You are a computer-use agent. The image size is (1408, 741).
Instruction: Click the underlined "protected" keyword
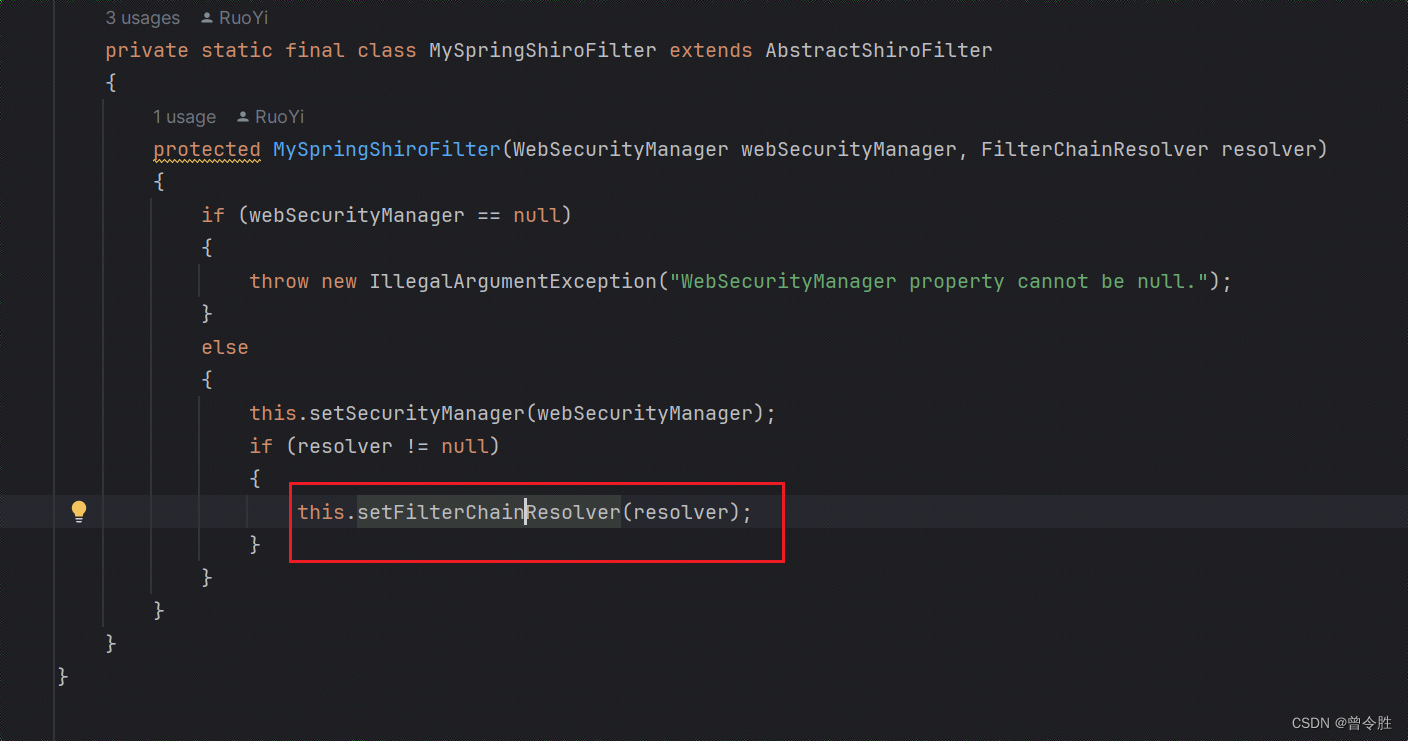pos(207,149)
